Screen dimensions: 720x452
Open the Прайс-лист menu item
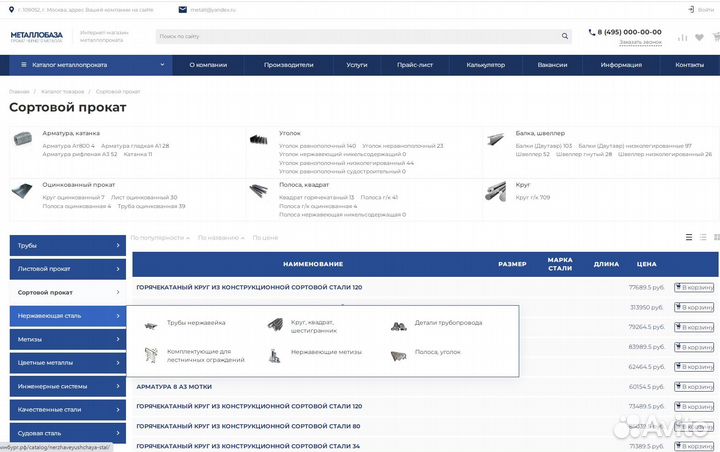click(x=415, y=65)
